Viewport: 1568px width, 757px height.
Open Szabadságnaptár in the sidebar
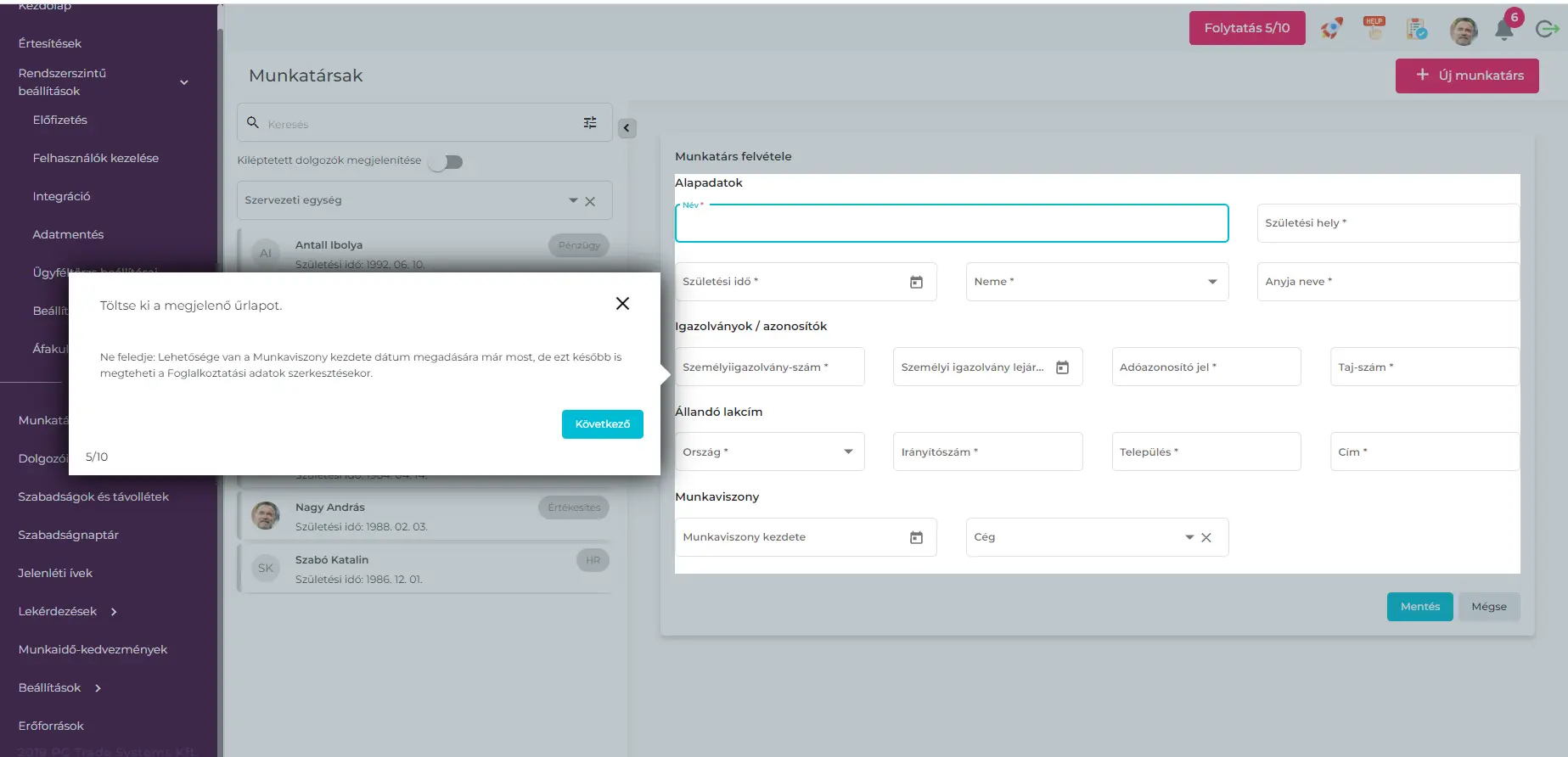(x=68, y=535)
